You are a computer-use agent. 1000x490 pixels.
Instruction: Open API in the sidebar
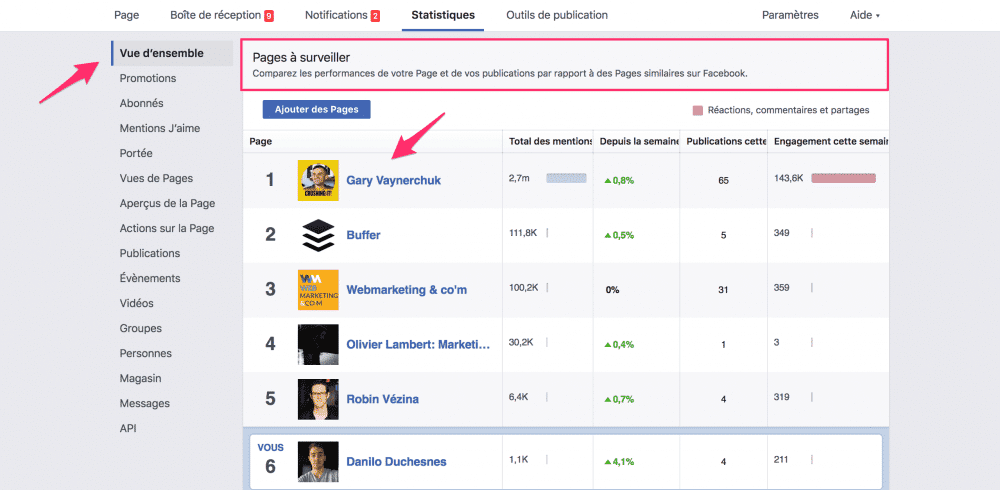(x=128, y=428)
